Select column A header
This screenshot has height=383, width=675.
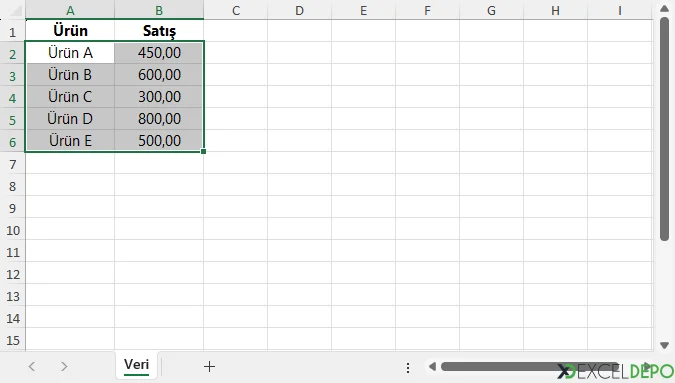tap(70, 10)
